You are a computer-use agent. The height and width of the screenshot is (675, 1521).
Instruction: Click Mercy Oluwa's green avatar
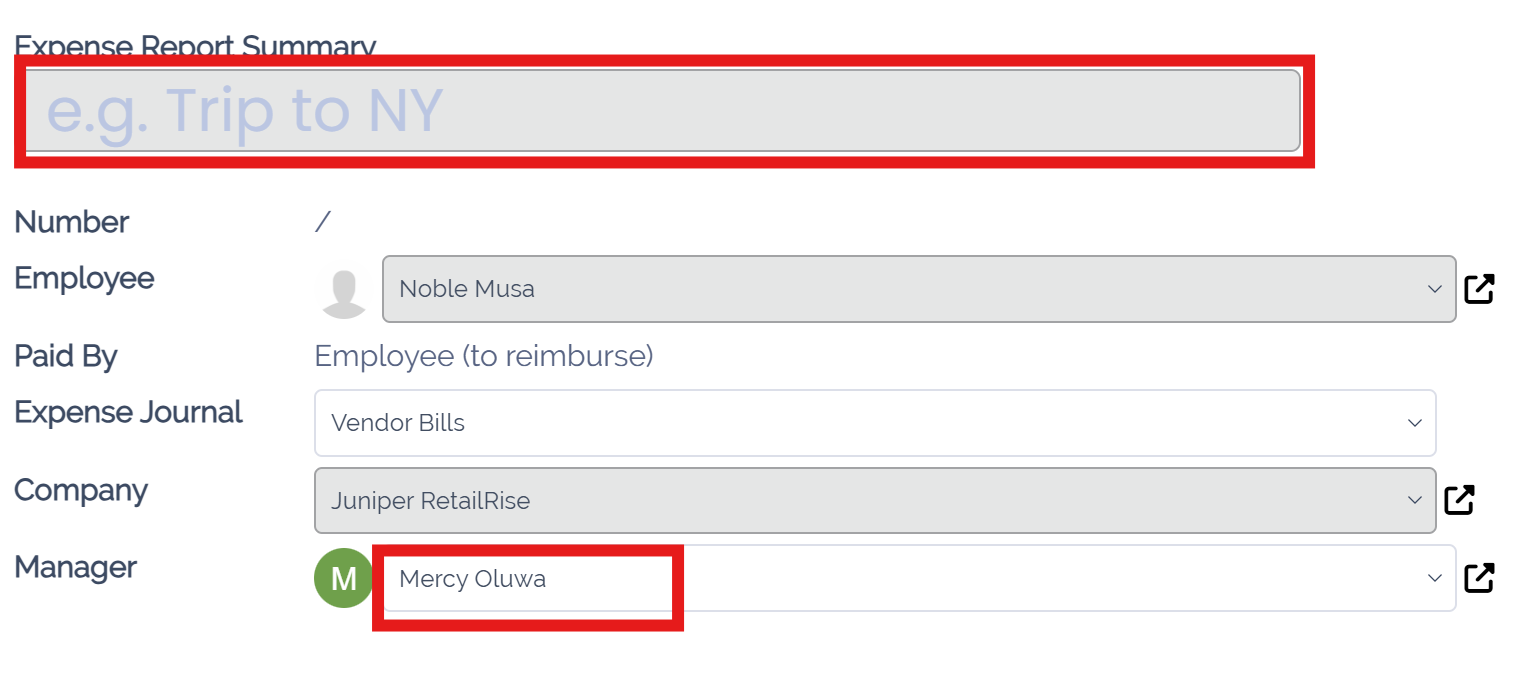[x=343, y=578]
